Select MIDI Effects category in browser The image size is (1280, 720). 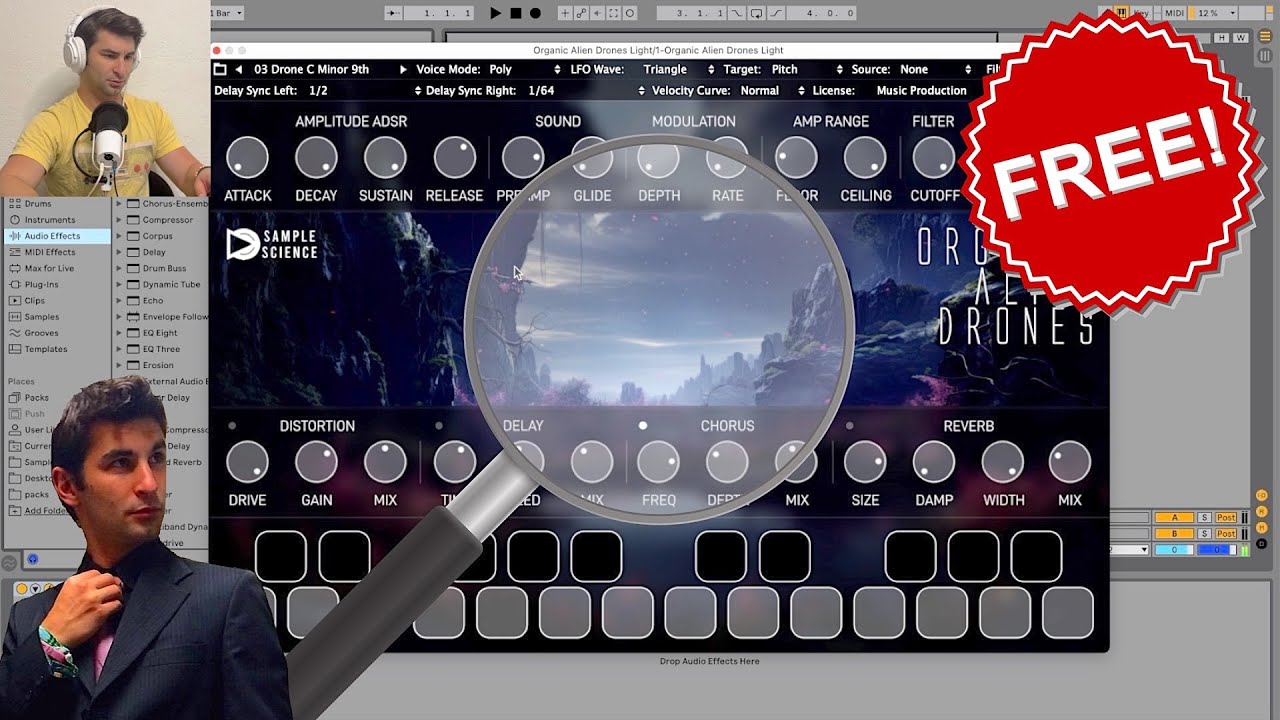click(x=49, y=252)
